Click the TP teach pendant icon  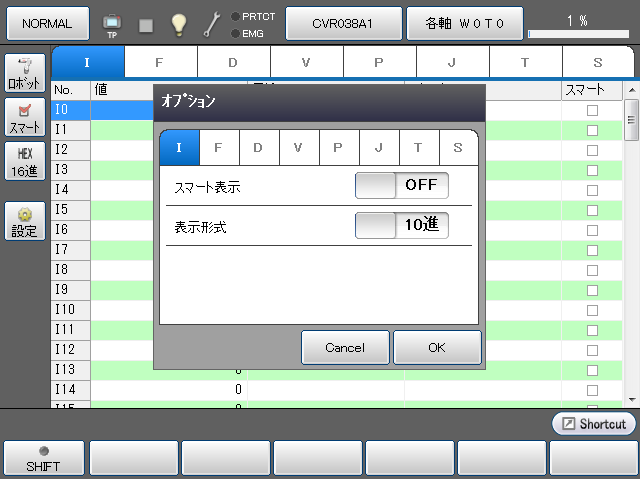tap(111, 24)
